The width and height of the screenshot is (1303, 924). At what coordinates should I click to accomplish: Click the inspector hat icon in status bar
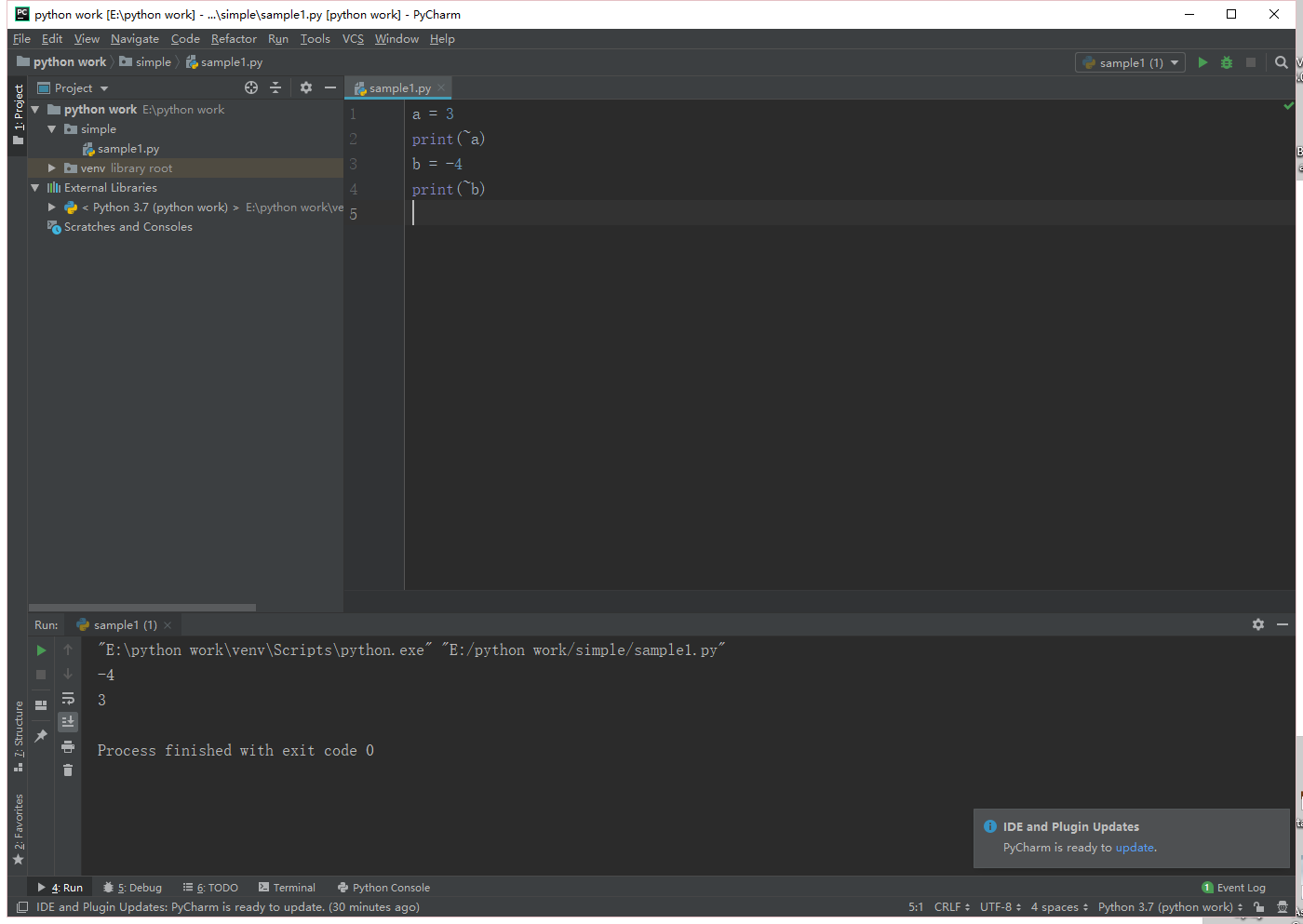(1283, 907)
